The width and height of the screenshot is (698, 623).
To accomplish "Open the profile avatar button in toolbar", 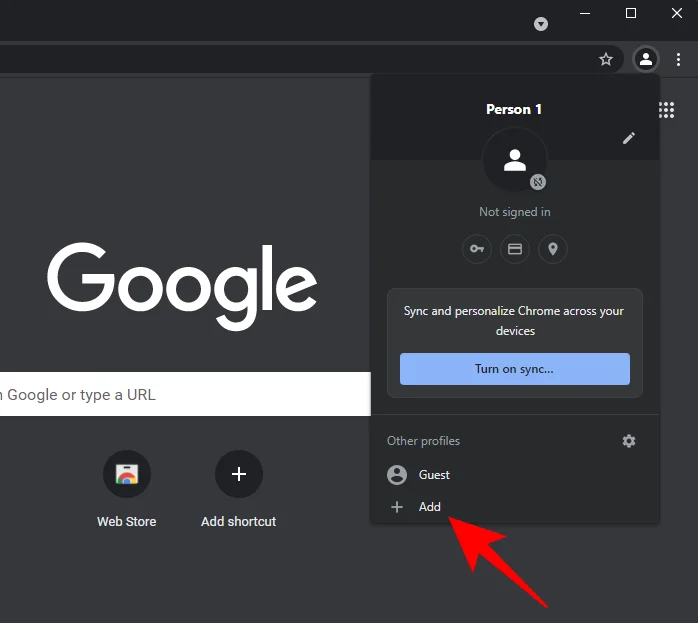I will (x=646, y=59).
